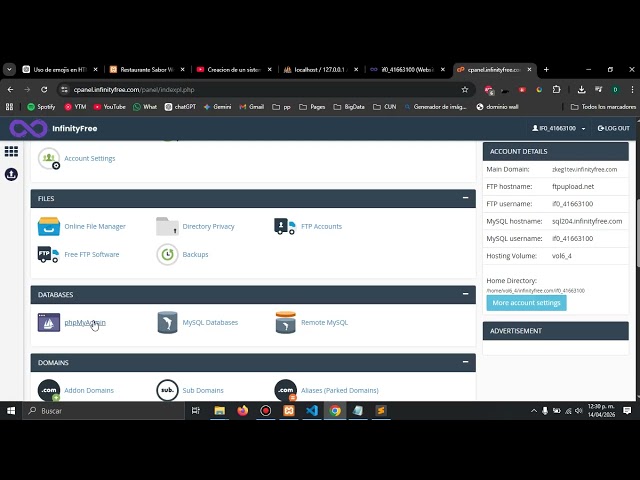Open the MySQL Databases dolphin icon
Viewport: 640px width, 480px height.
point(167,322)
